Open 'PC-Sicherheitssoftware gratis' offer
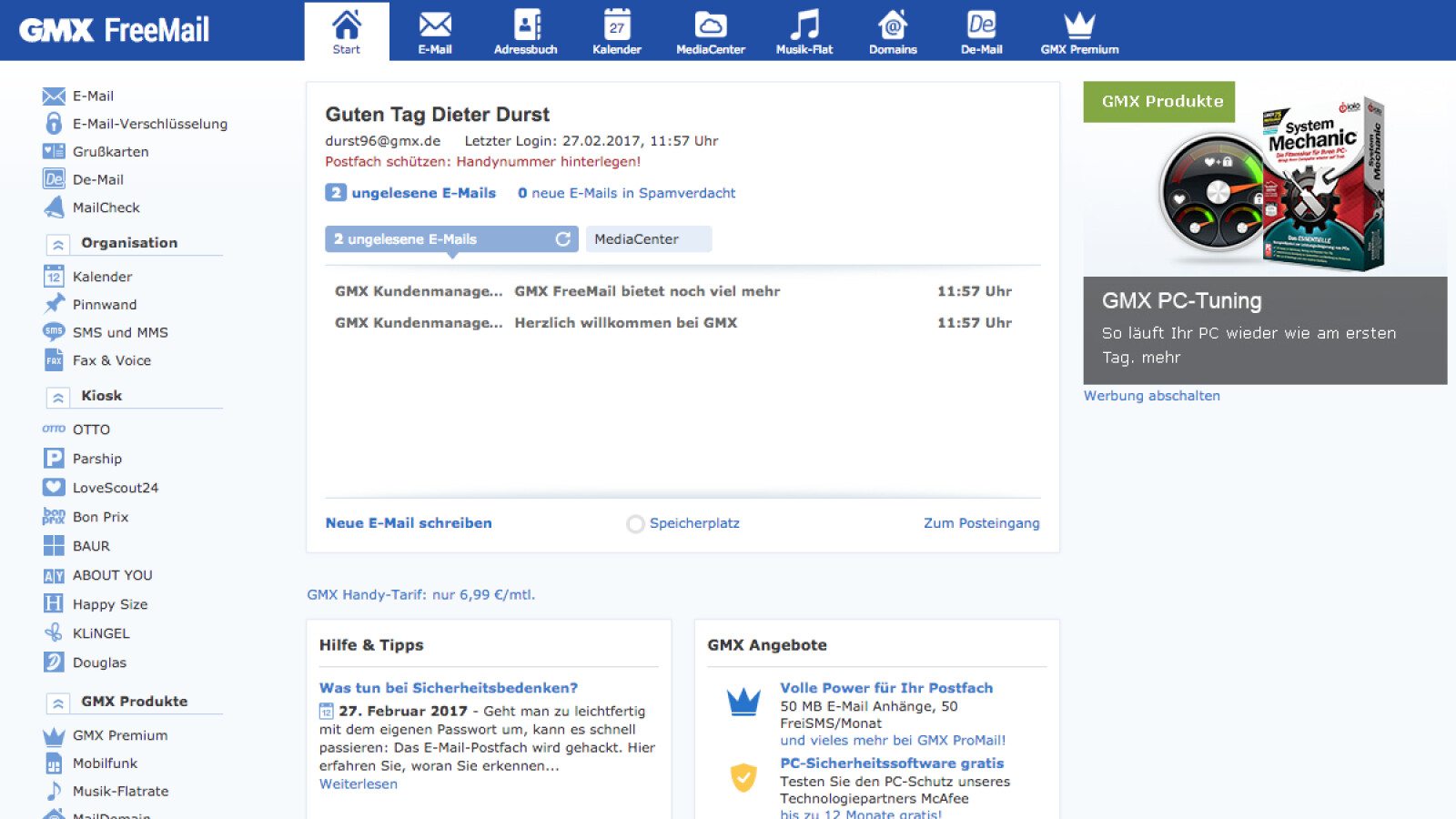Screen dimensions: 1456x819 pos(892,763)
